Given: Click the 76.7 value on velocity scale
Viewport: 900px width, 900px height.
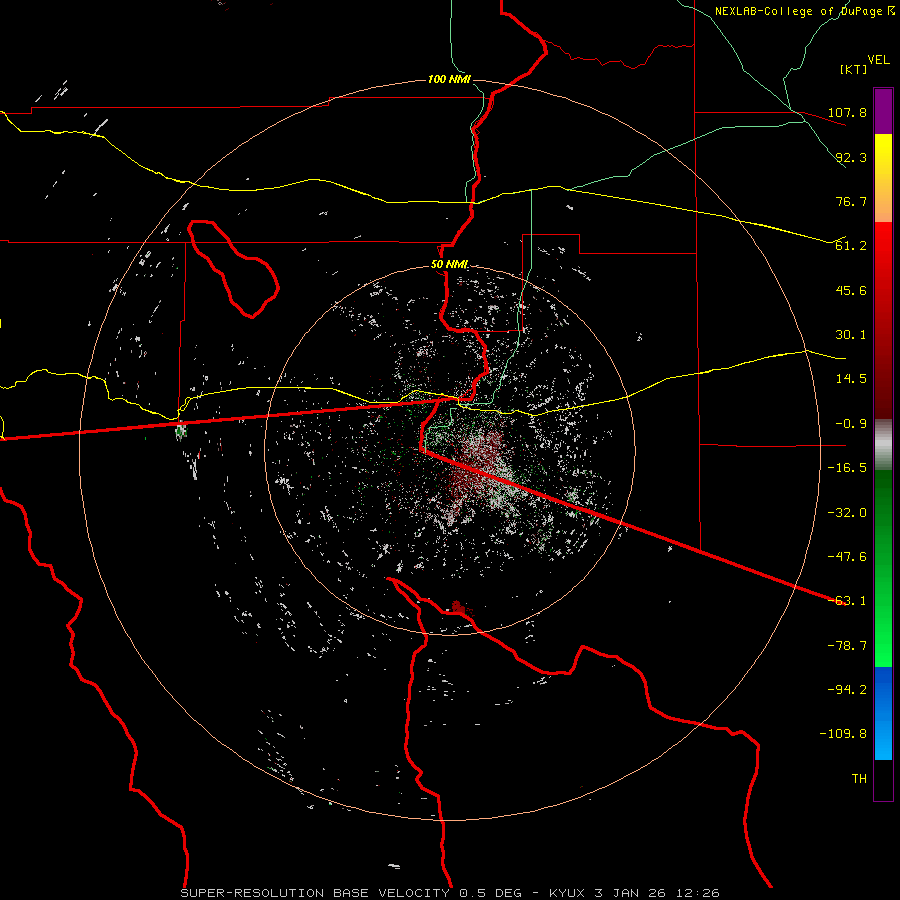Looking at the screenshot, I should 851,201.
